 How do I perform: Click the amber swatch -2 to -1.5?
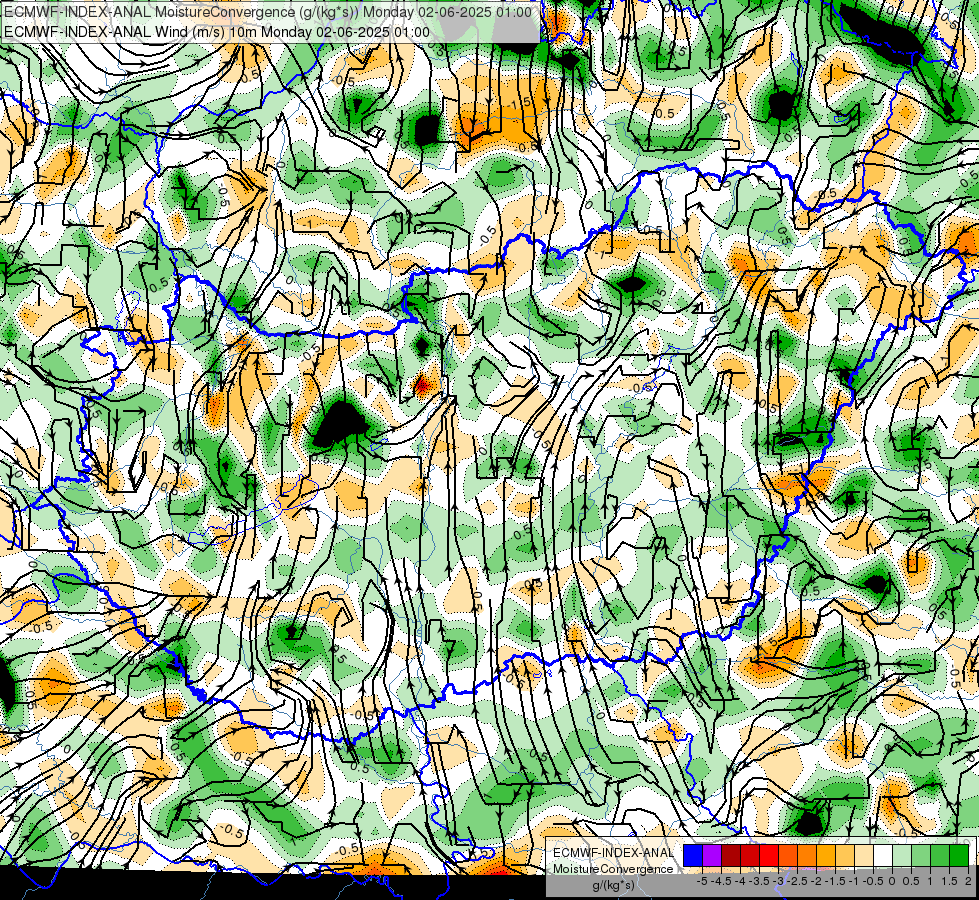coord(826,855)
